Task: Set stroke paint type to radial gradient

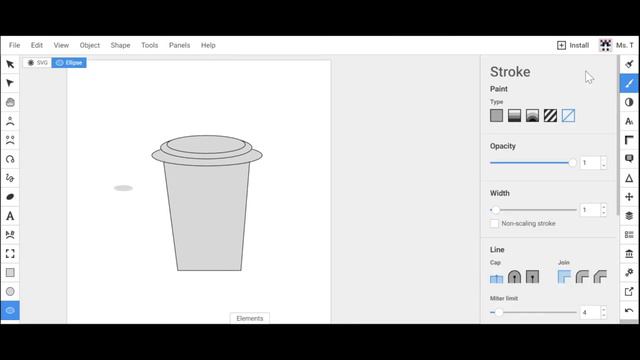Action: click(x=532, y=116)
